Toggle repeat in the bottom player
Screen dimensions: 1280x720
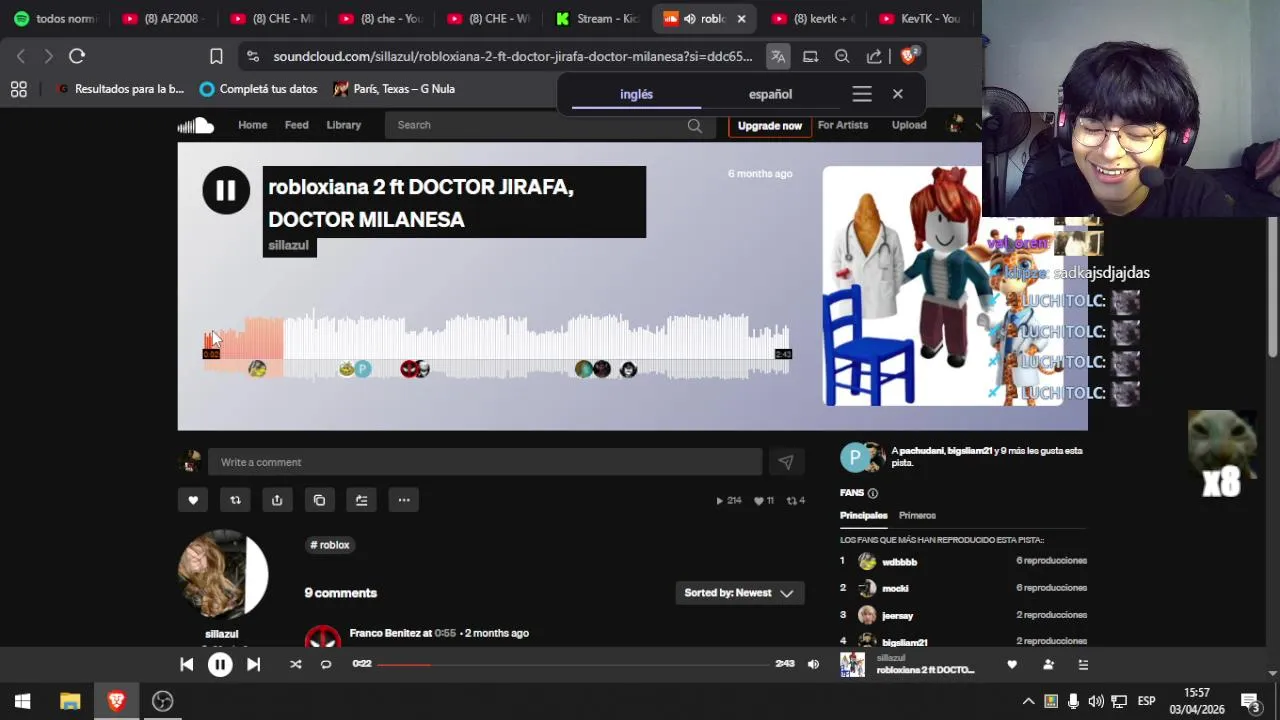(326, 664)
